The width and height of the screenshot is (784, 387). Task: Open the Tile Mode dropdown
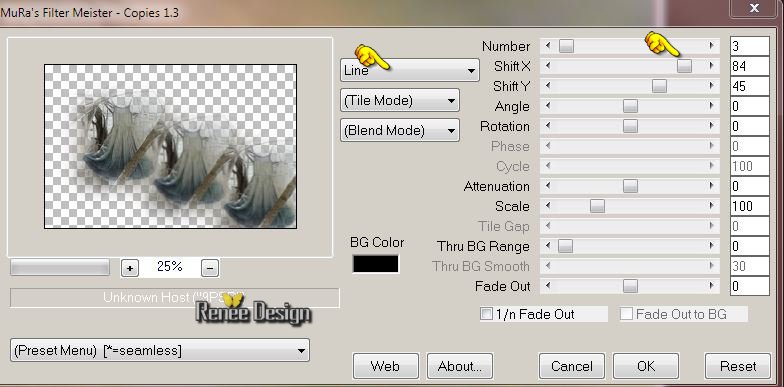[400, 100]
